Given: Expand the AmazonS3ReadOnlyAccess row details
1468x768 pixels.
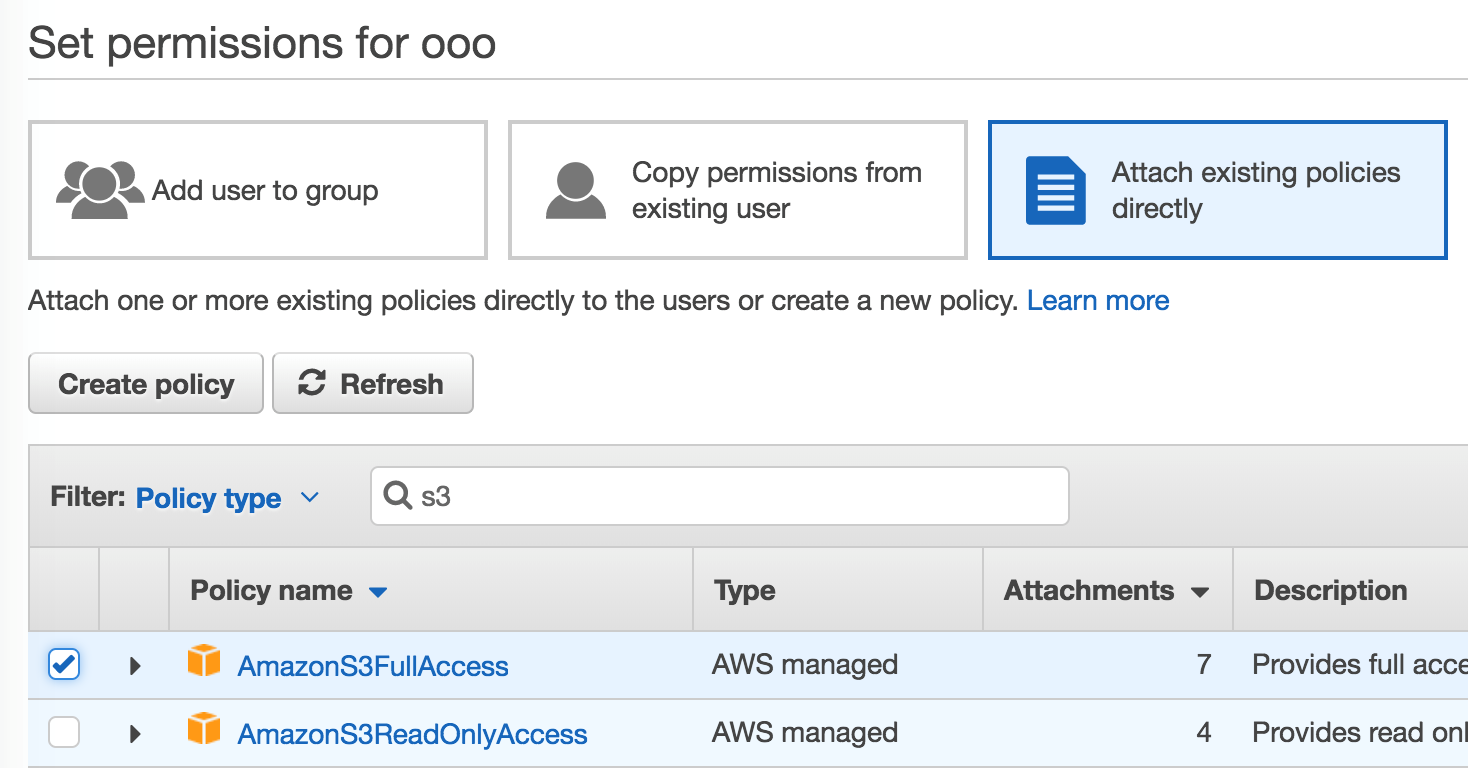Looking at the screenshot, I should tap(135, 734).
